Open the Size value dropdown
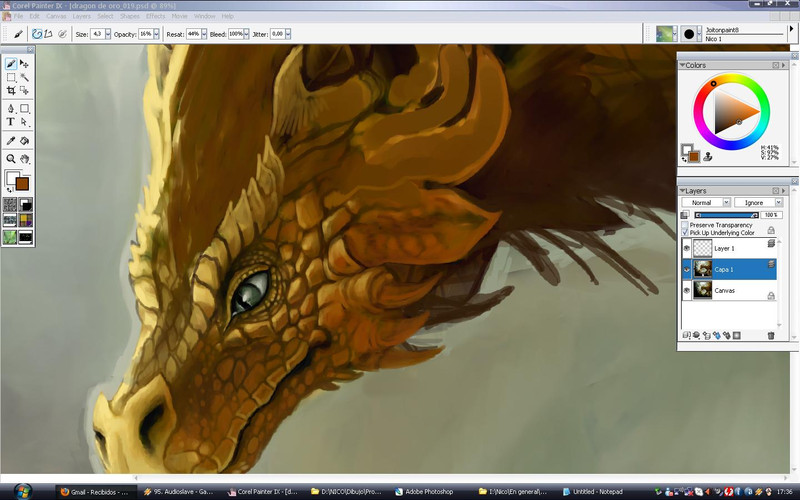800x500 pixels. (x=108, y=34)
